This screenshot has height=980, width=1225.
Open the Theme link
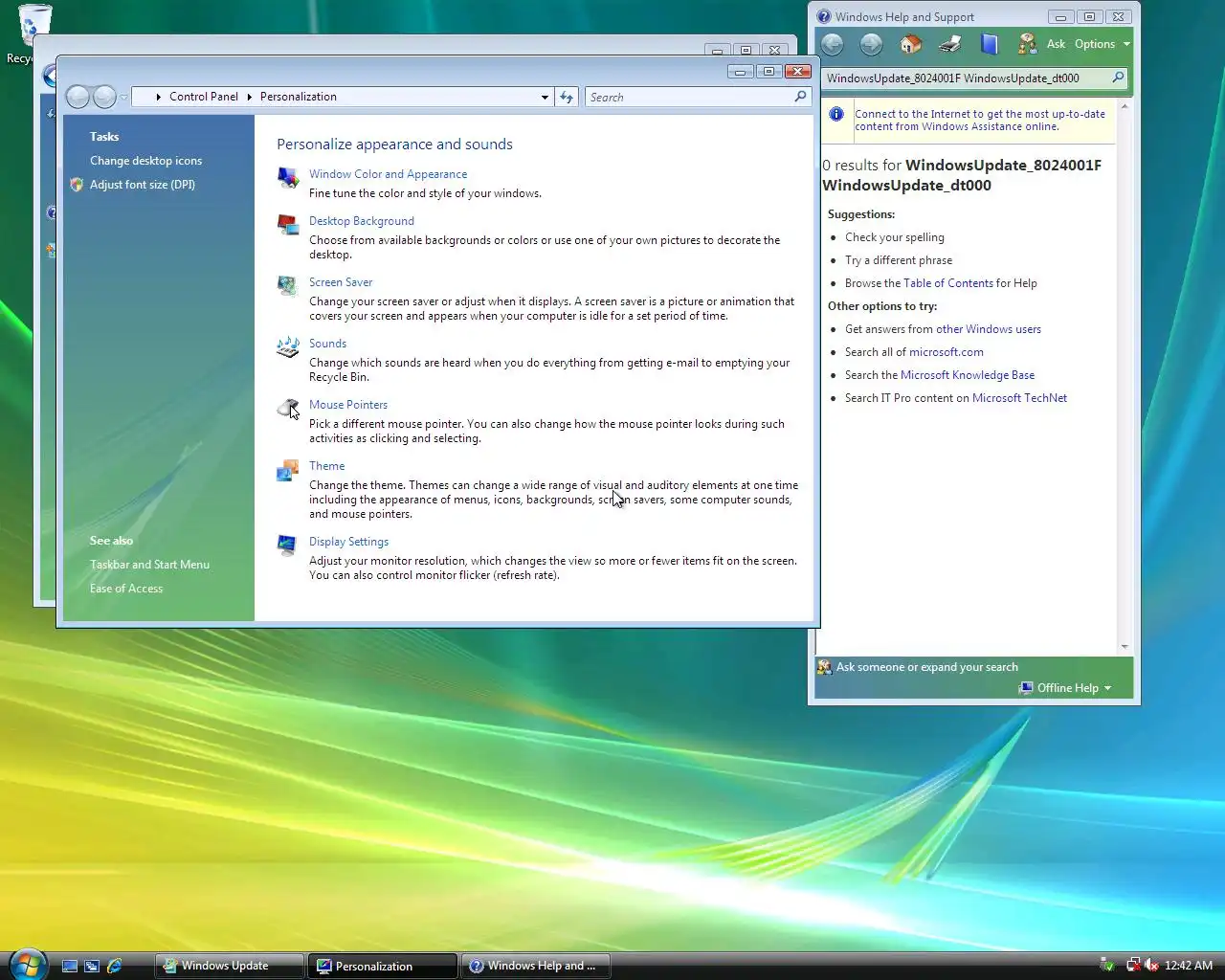pos(326,466)
